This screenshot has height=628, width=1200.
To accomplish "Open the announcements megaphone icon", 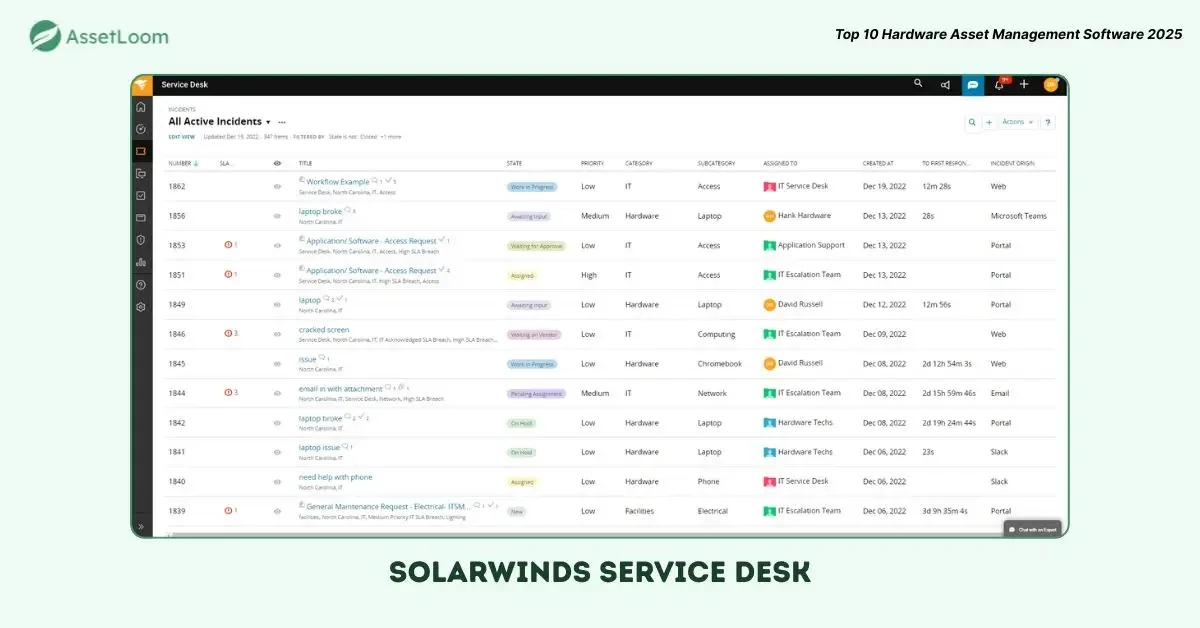I will pos(945,85).
